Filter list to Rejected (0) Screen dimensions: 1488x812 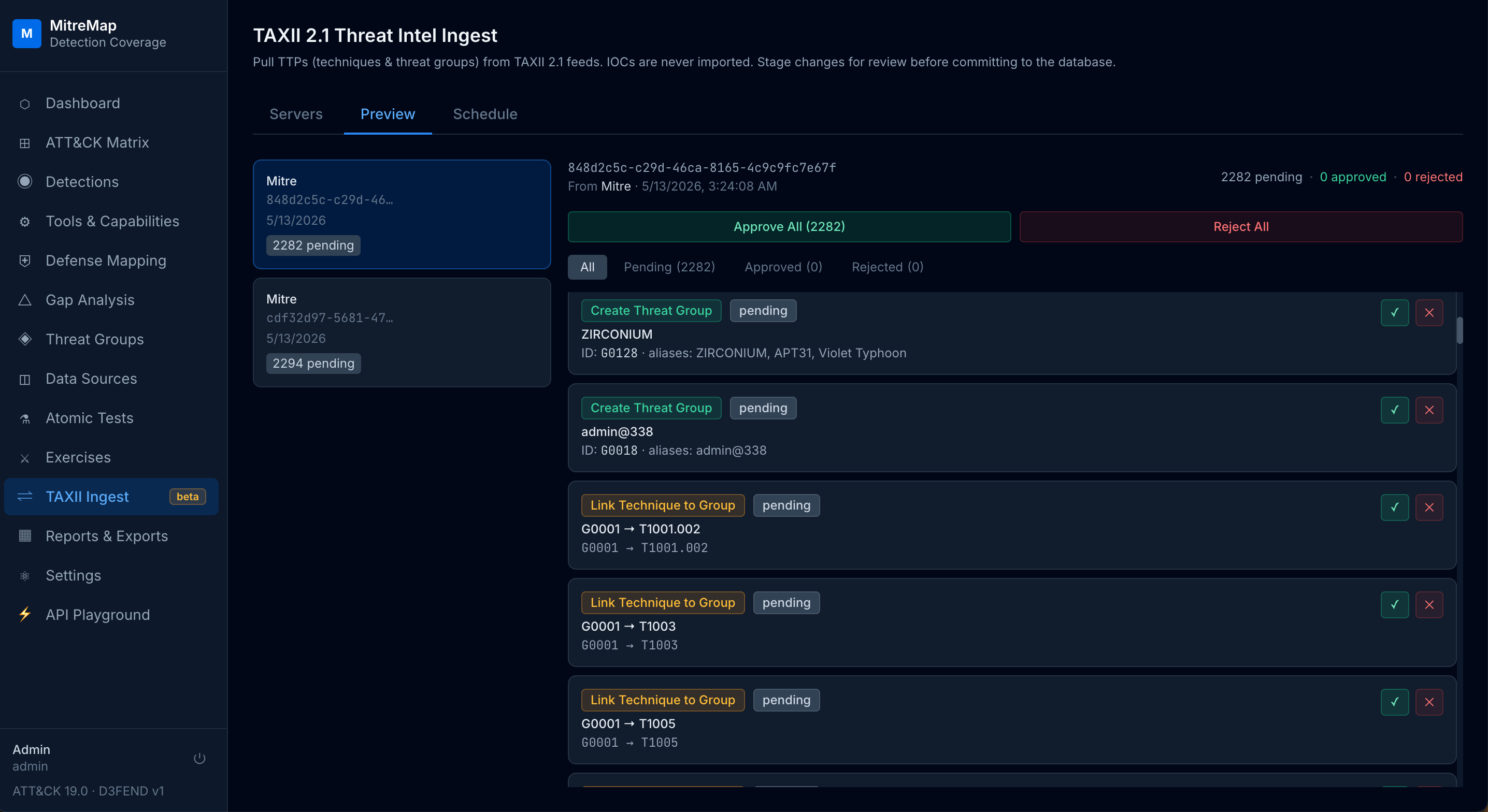point(887,267)
